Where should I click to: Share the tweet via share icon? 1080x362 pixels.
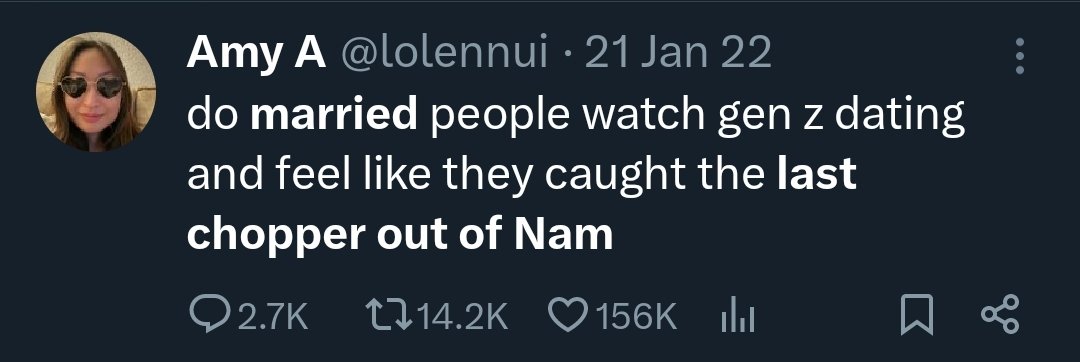click(999, 316)
